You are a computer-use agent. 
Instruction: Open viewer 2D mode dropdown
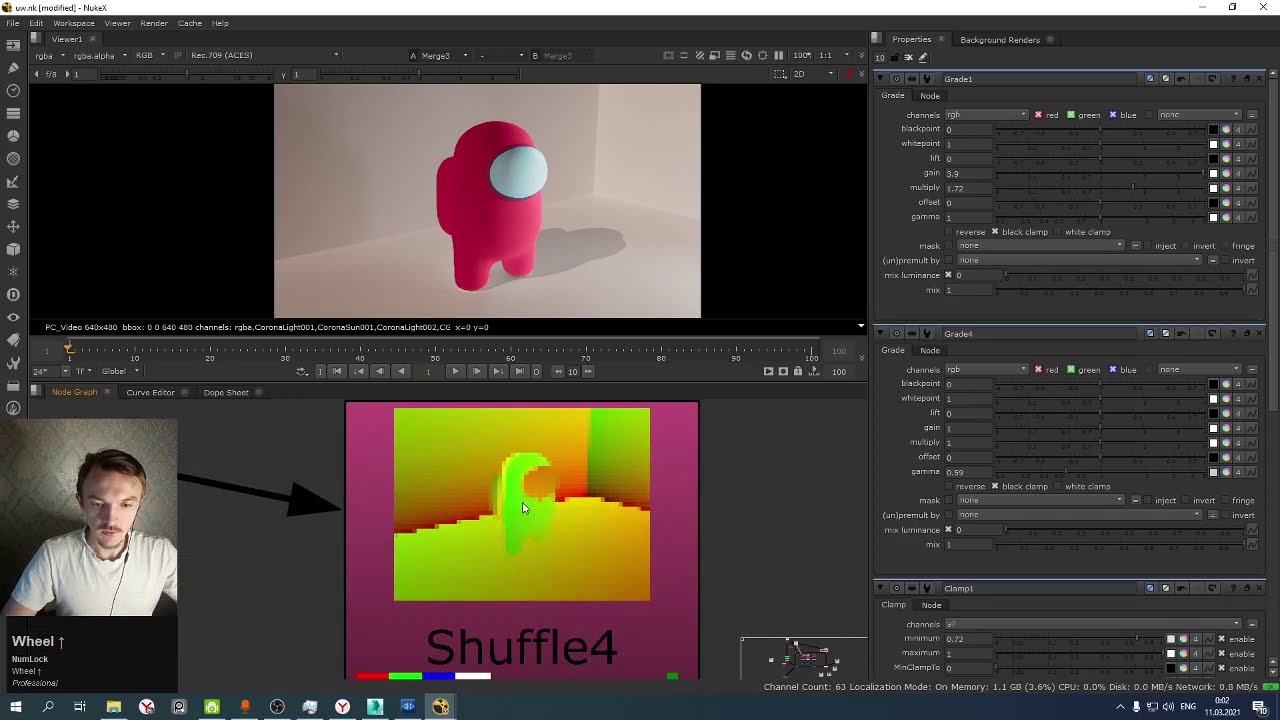pos(813,74)
